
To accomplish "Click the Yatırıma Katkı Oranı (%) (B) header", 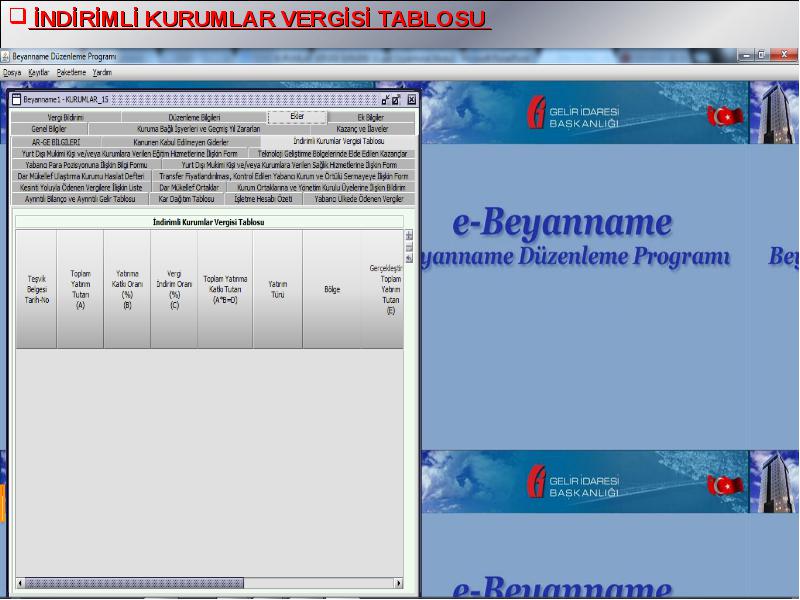I will click(127, 289).
